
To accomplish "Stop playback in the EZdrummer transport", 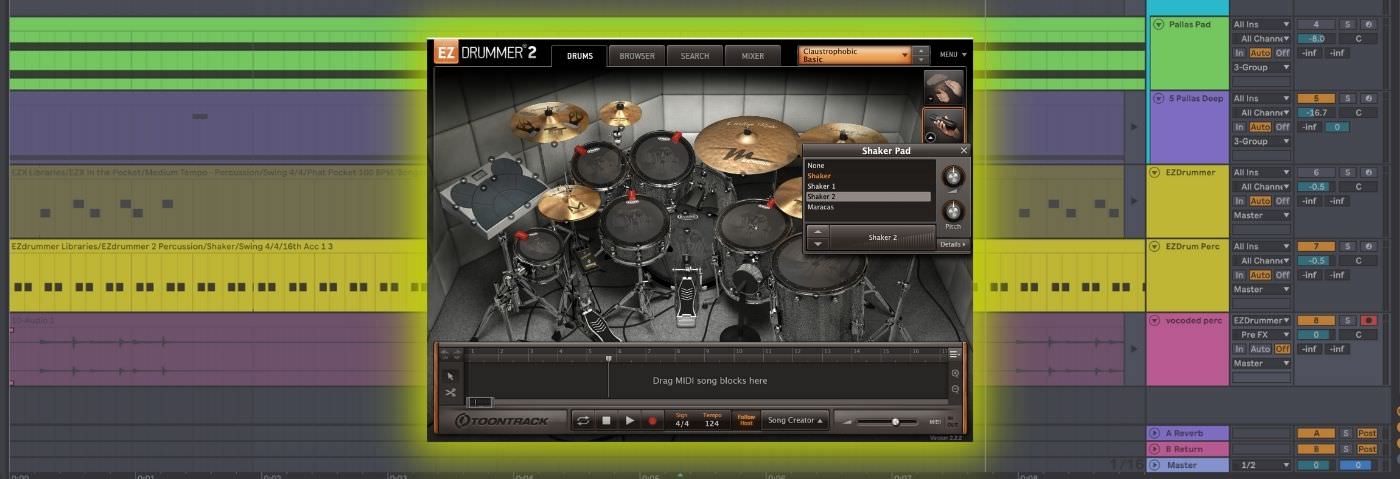I will (x=606, y=420).
